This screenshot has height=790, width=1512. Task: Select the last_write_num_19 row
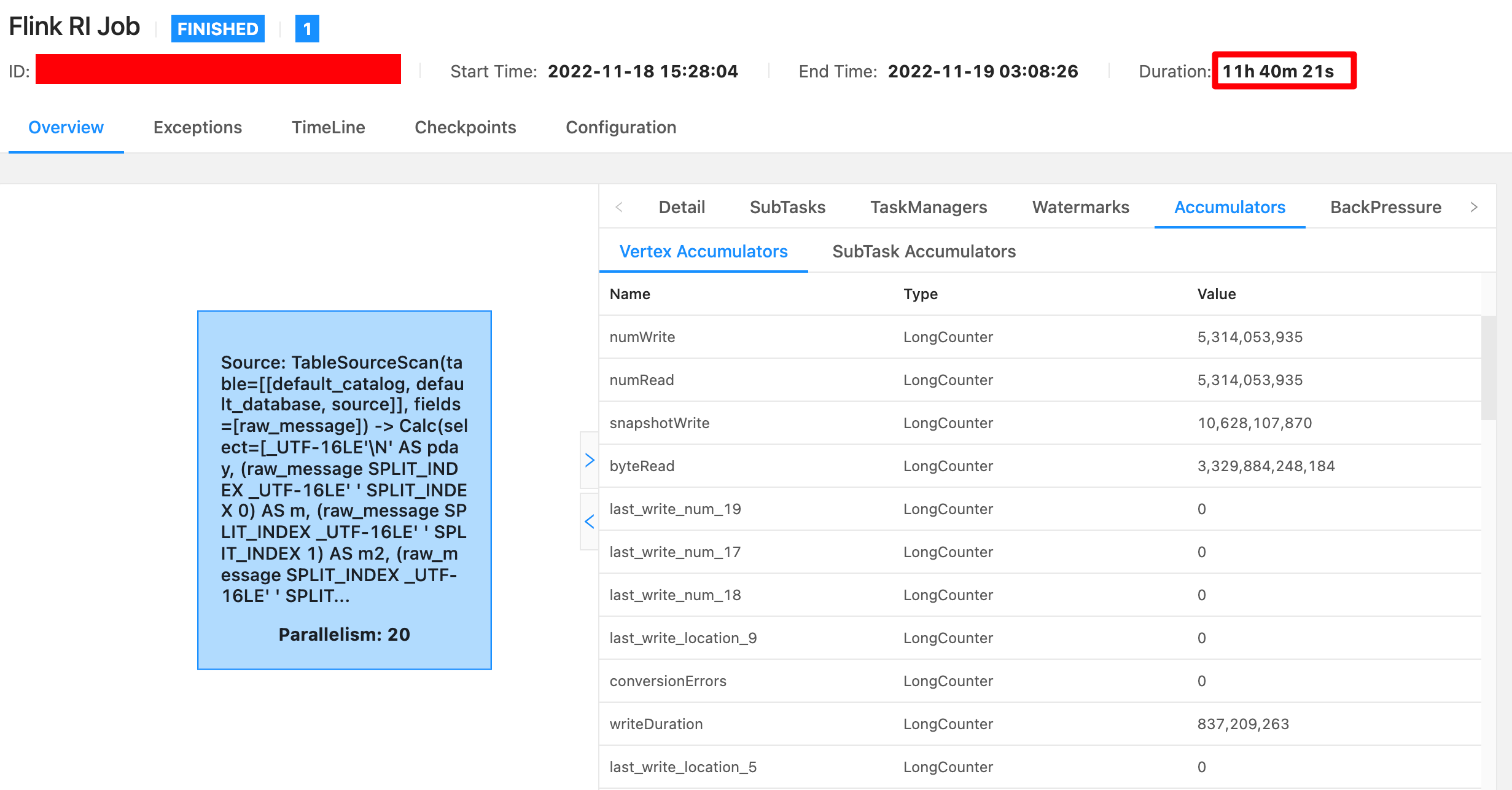tap(1040, 509)
